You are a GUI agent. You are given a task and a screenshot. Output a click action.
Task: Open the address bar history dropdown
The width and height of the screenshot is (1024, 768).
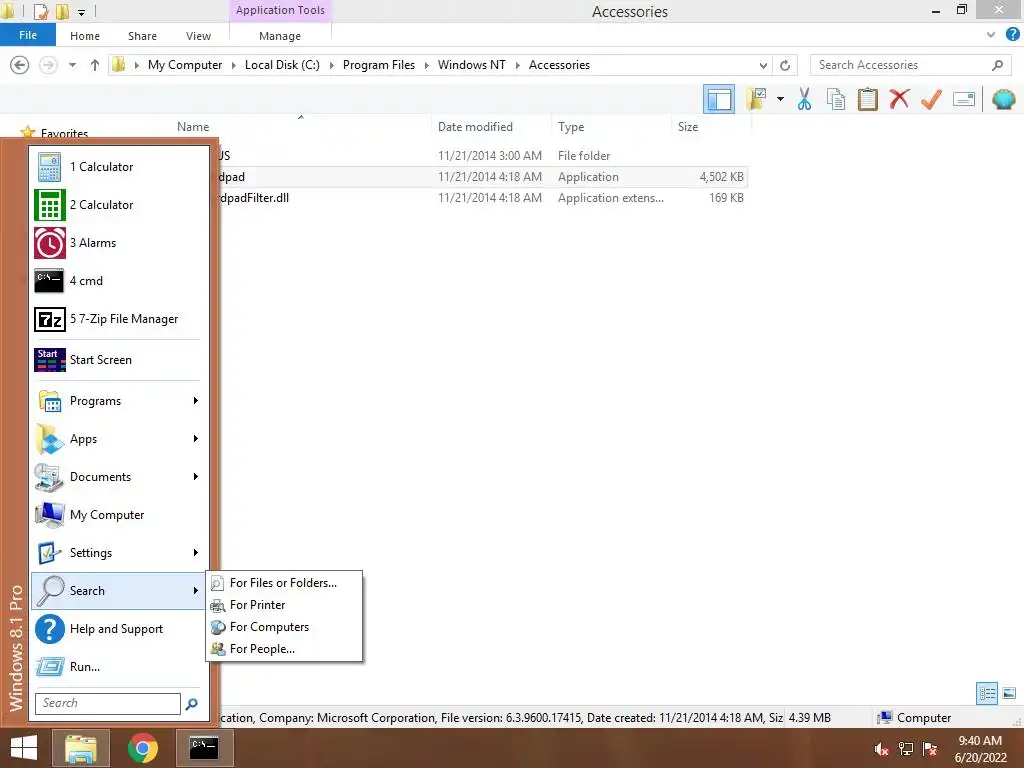[x=763, y=65]
